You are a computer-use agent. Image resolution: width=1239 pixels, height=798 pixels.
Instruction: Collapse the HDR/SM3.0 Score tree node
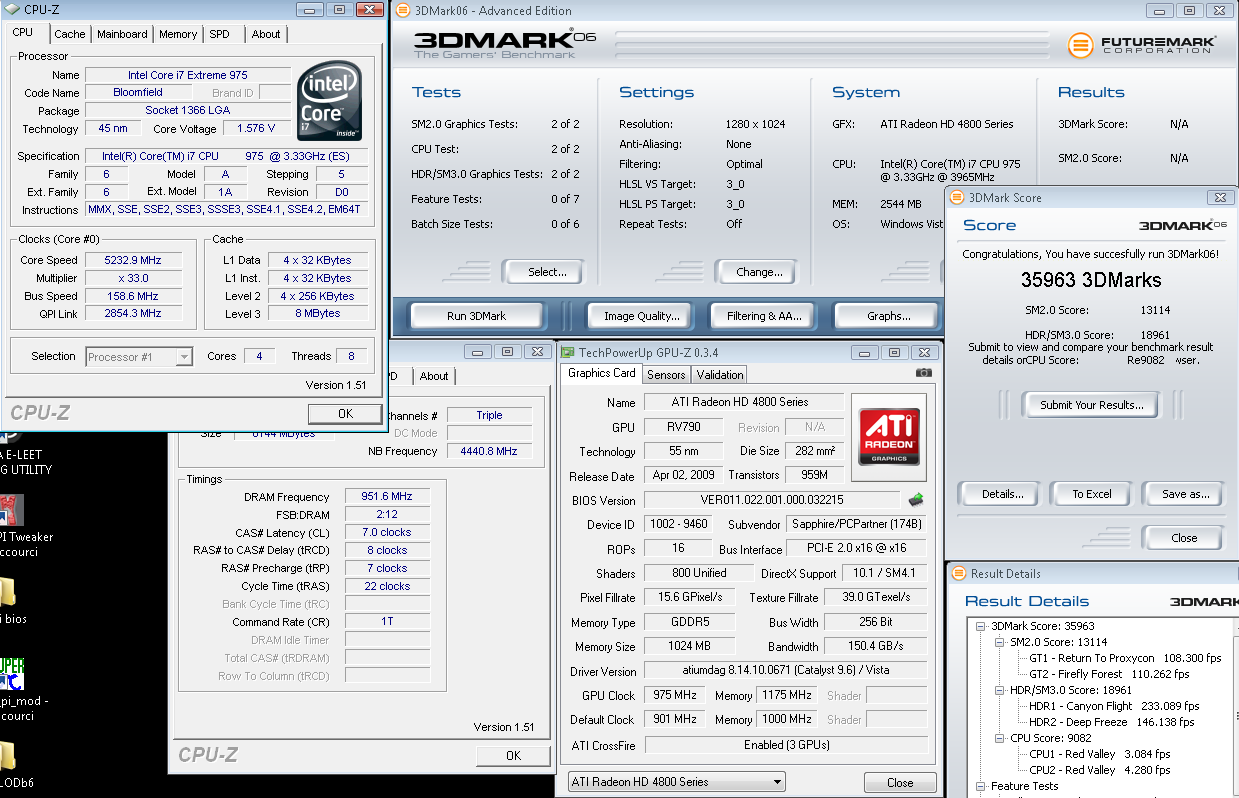[1000, 690]
